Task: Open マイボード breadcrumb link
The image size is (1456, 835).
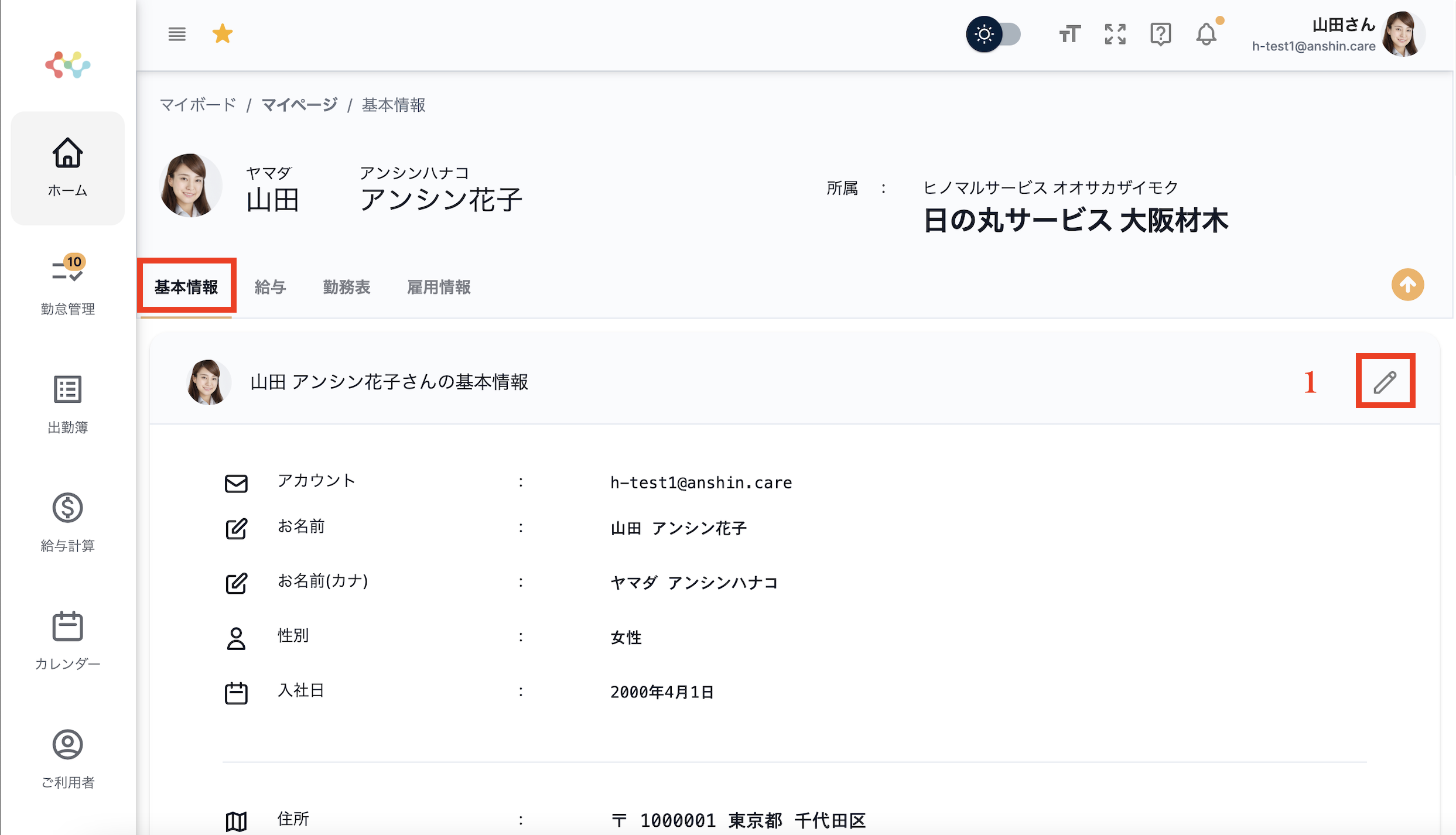Action: coord(198,104)
